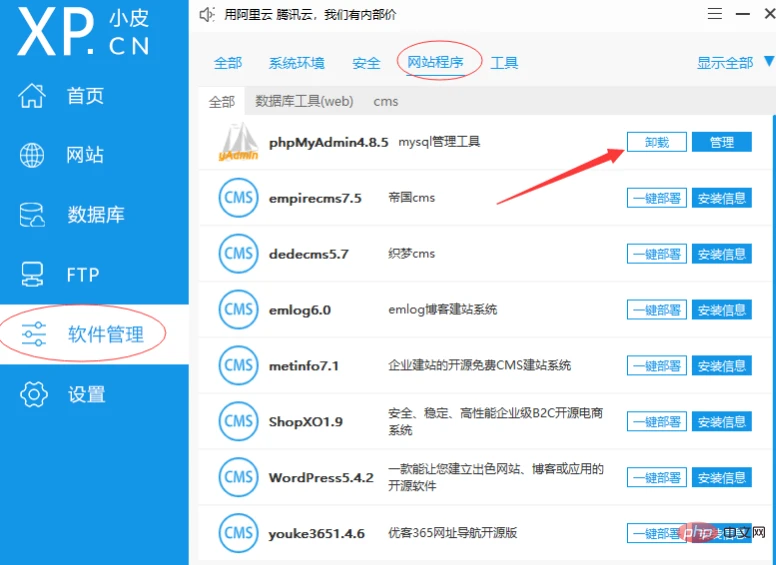The height and width of the screenshot is (565, 776).
Task: Click the emlog博客建站系统 description text
Action: click(x=443, y=310)
